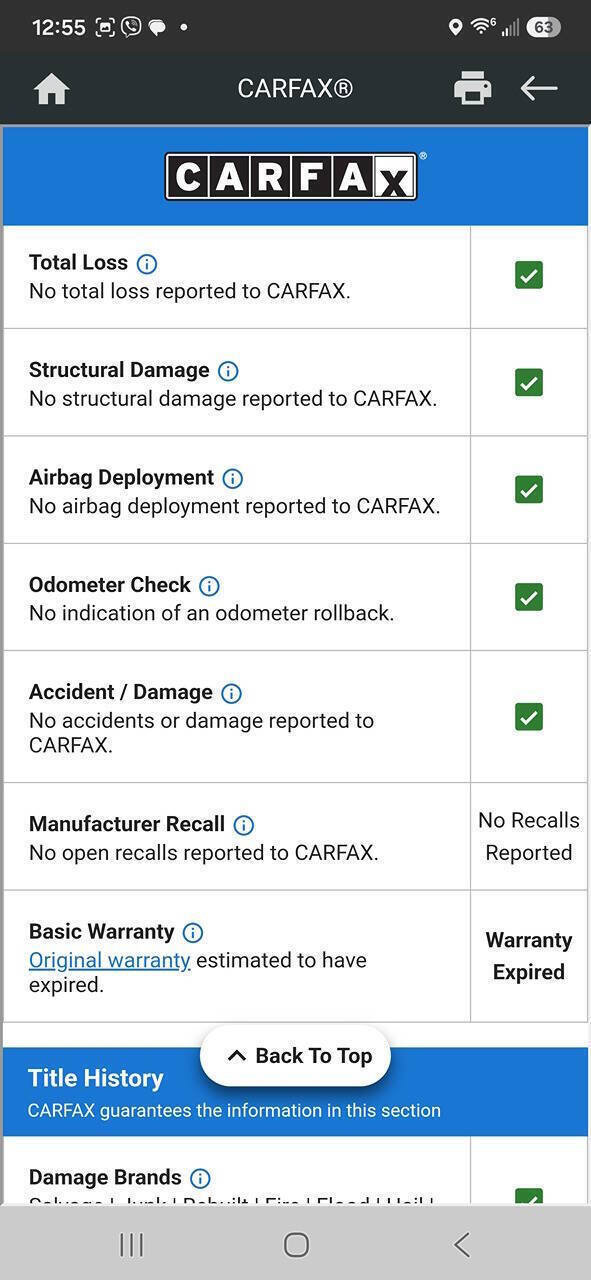Open info icon beside Odometer Check

pyautogui.click(x=209, y=586)
